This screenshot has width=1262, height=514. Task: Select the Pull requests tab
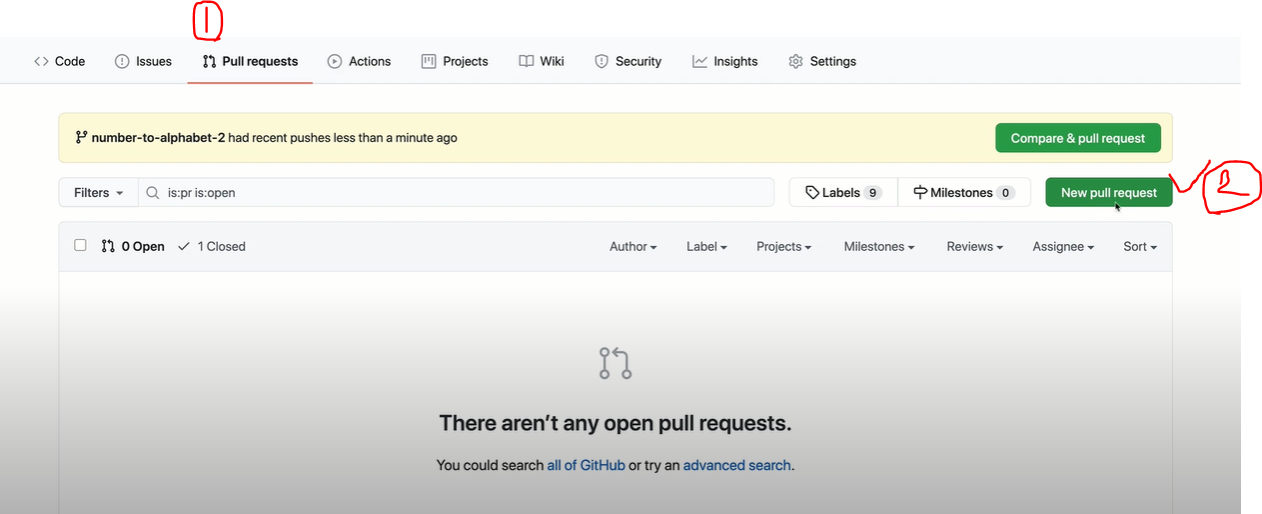[x=250, y=61]
